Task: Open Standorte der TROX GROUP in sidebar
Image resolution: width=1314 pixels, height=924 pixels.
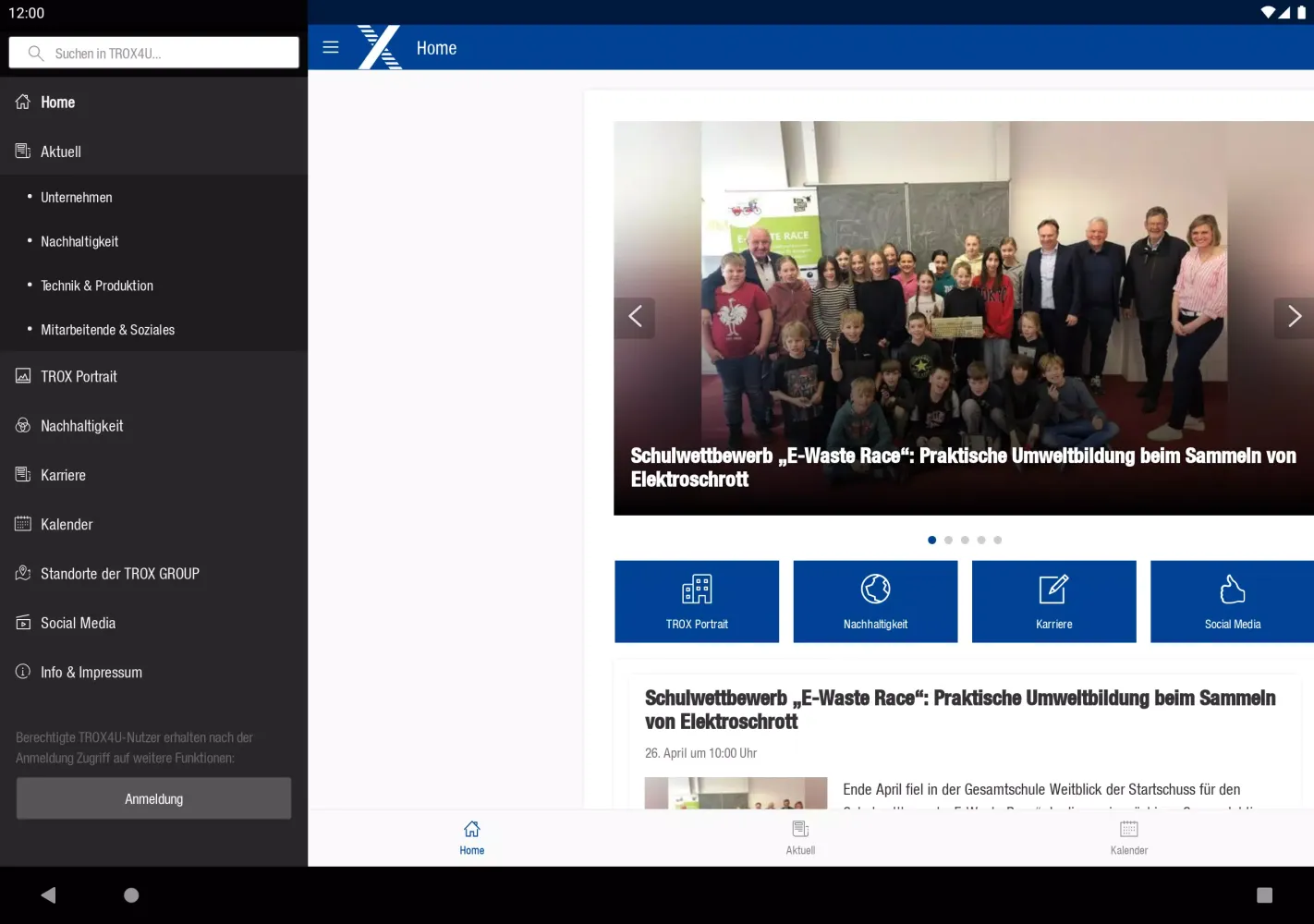Action: coord(120,574)
